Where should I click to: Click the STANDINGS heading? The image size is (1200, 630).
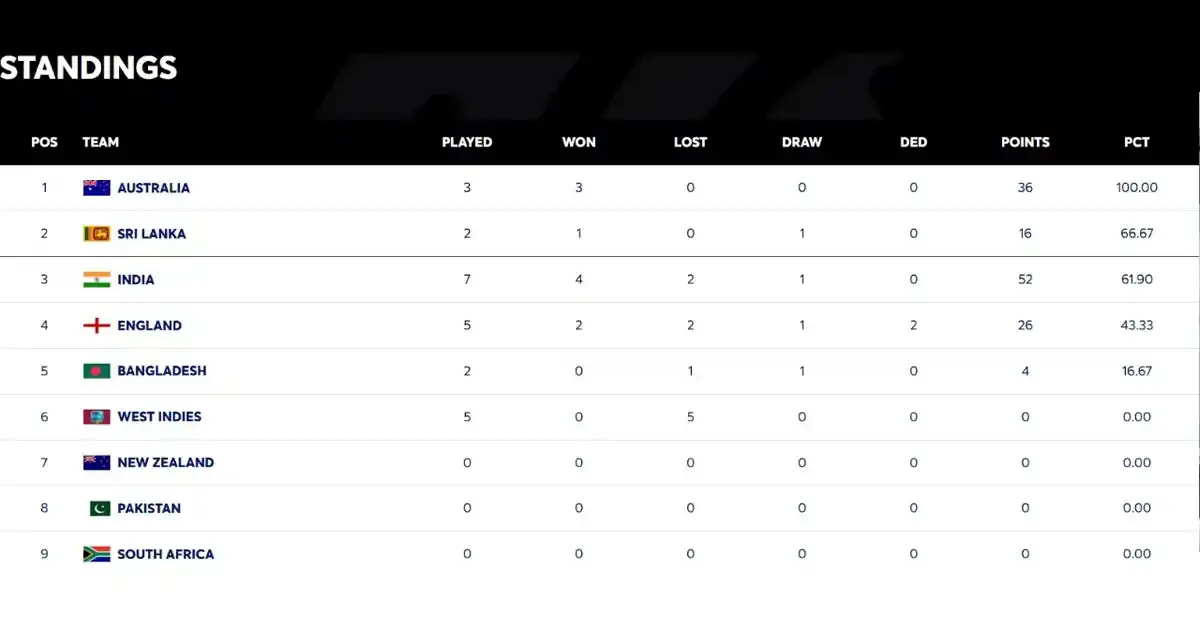coord(89,68)
